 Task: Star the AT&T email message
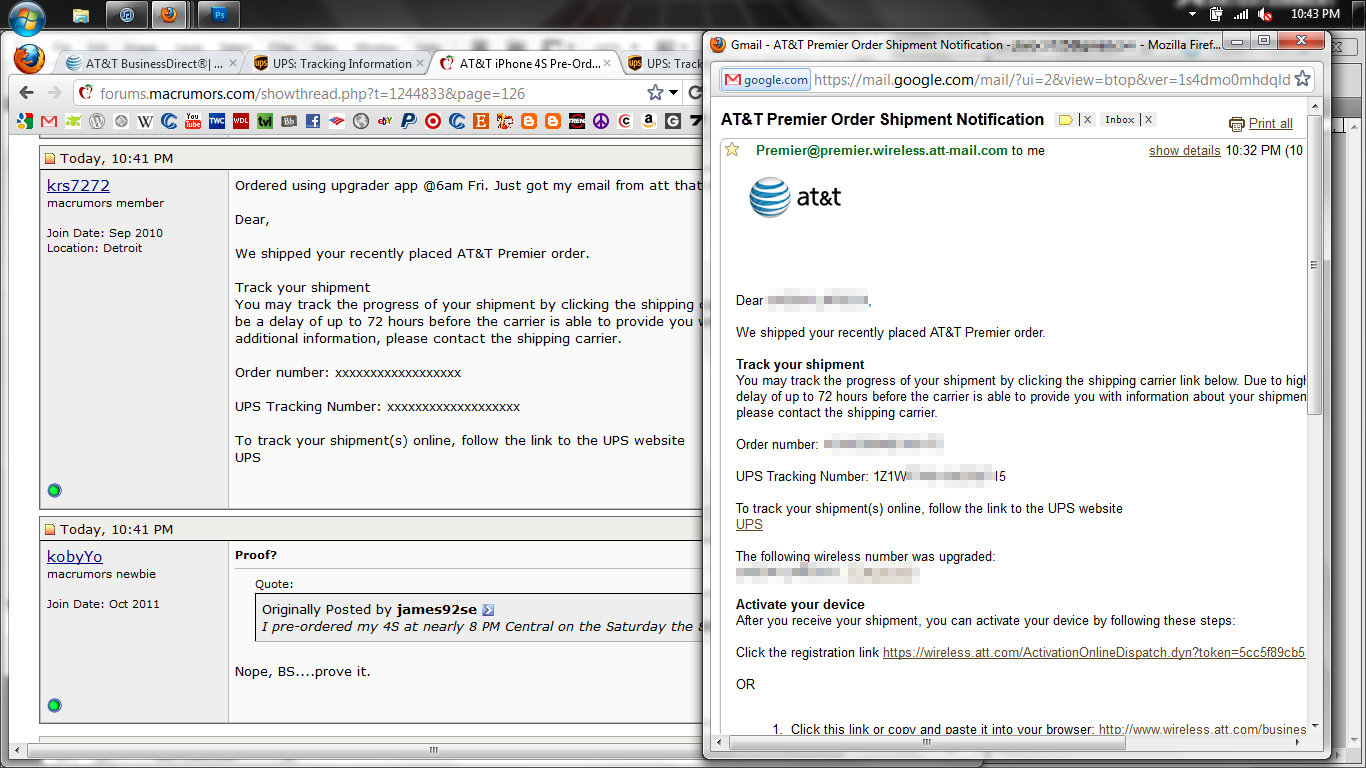[732, 150]
